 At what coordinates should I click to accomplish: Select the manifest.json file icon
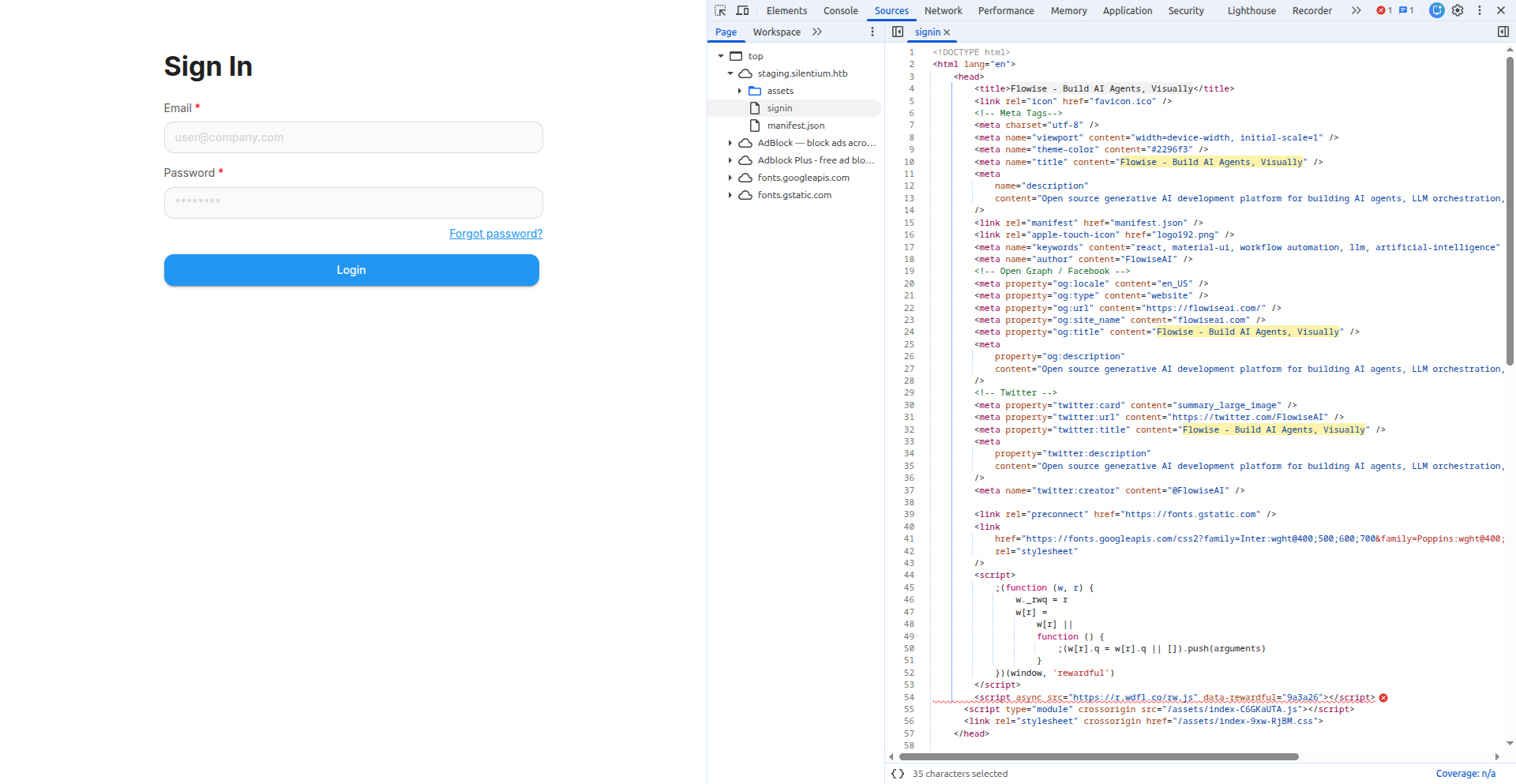point(755,126)
